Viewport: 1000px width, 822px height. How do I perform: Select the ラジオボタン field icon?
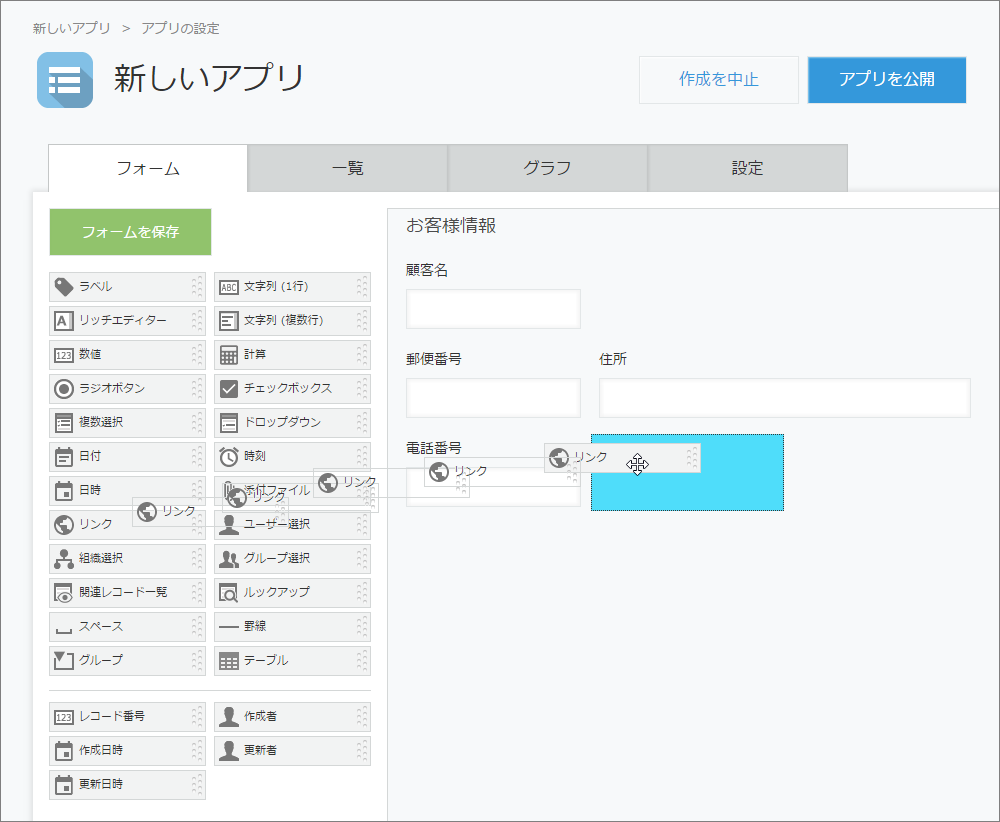point(63,389)
